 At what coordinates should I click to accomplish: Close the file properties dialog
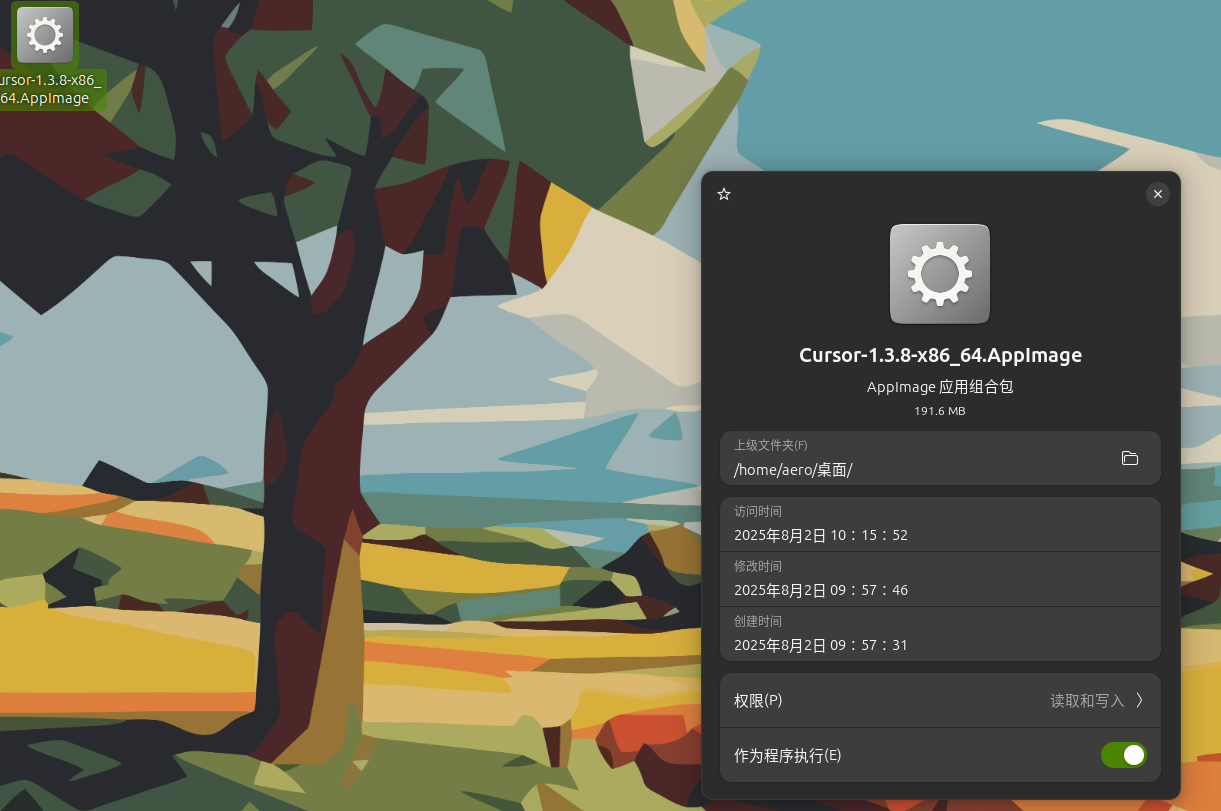(x=1157, y=194)
